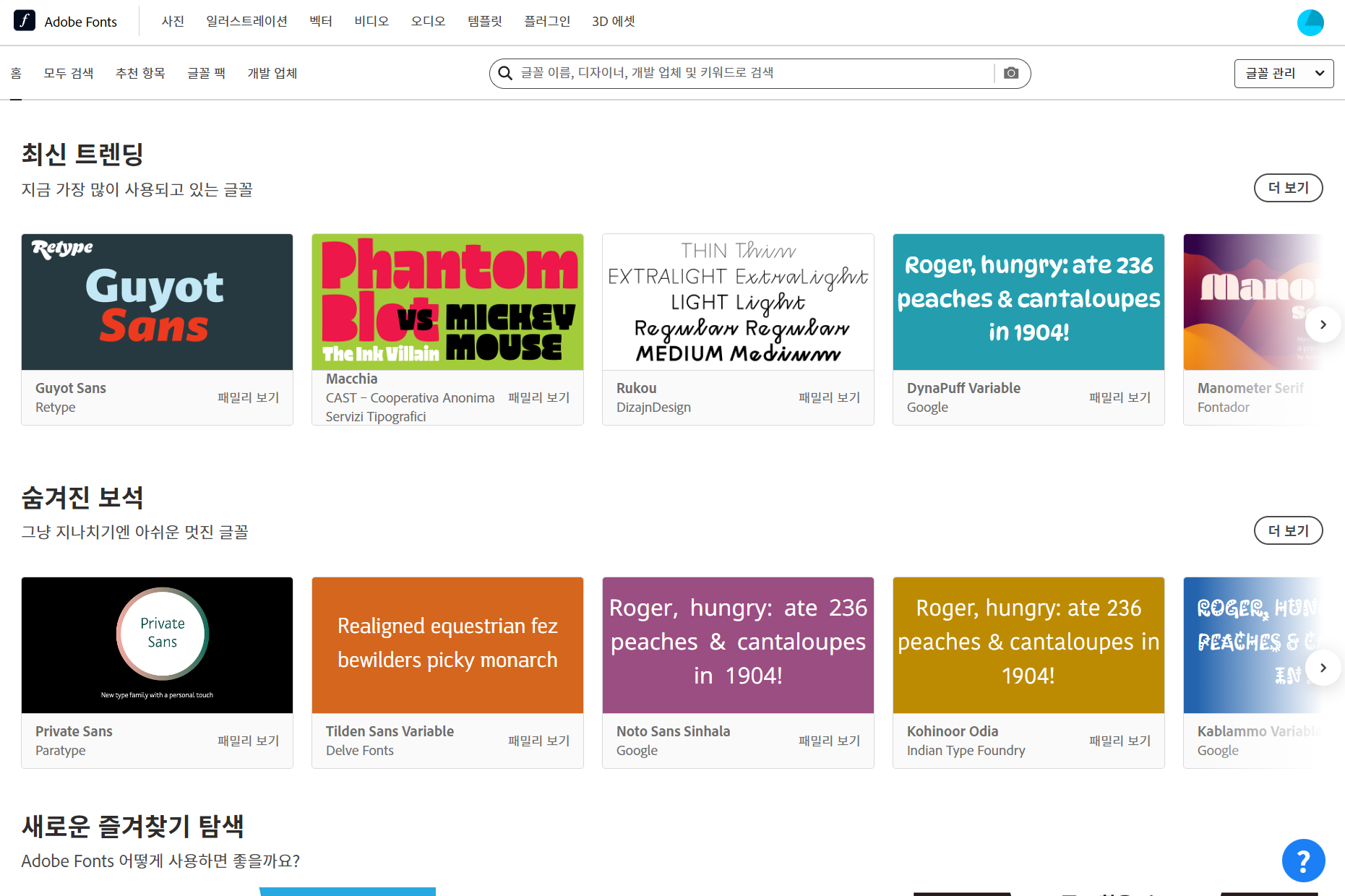Click 패밀리 보기 for DynaPuff Variable
The height and width of the screenshot is (896, 1345).
(x=1120, y=397)
